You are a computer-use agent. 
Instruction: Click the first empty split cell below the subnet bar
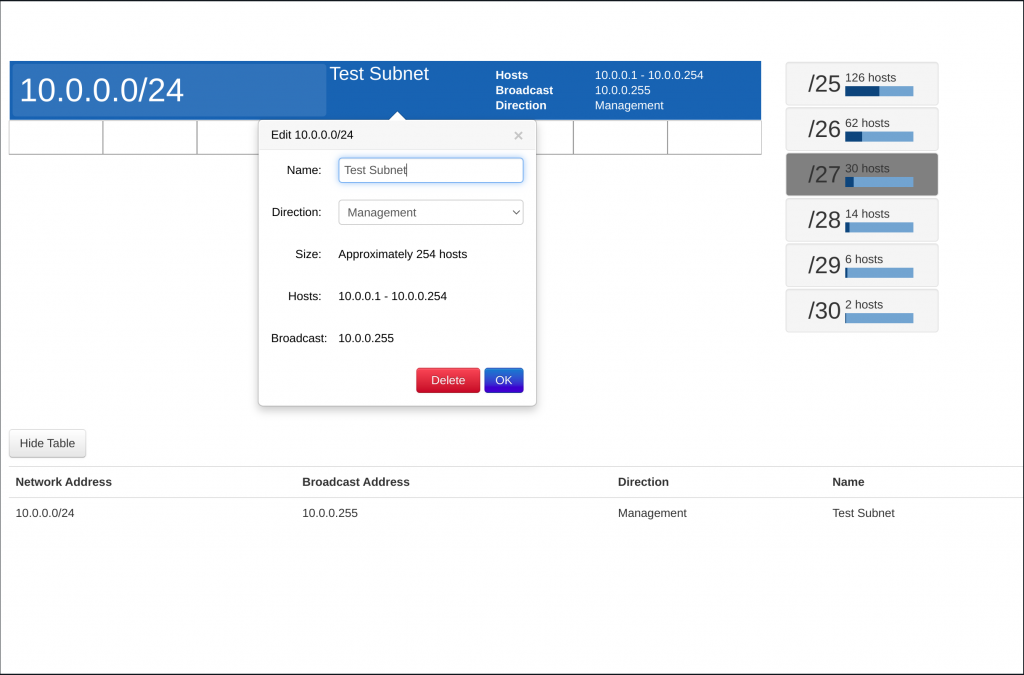point(55,138)
